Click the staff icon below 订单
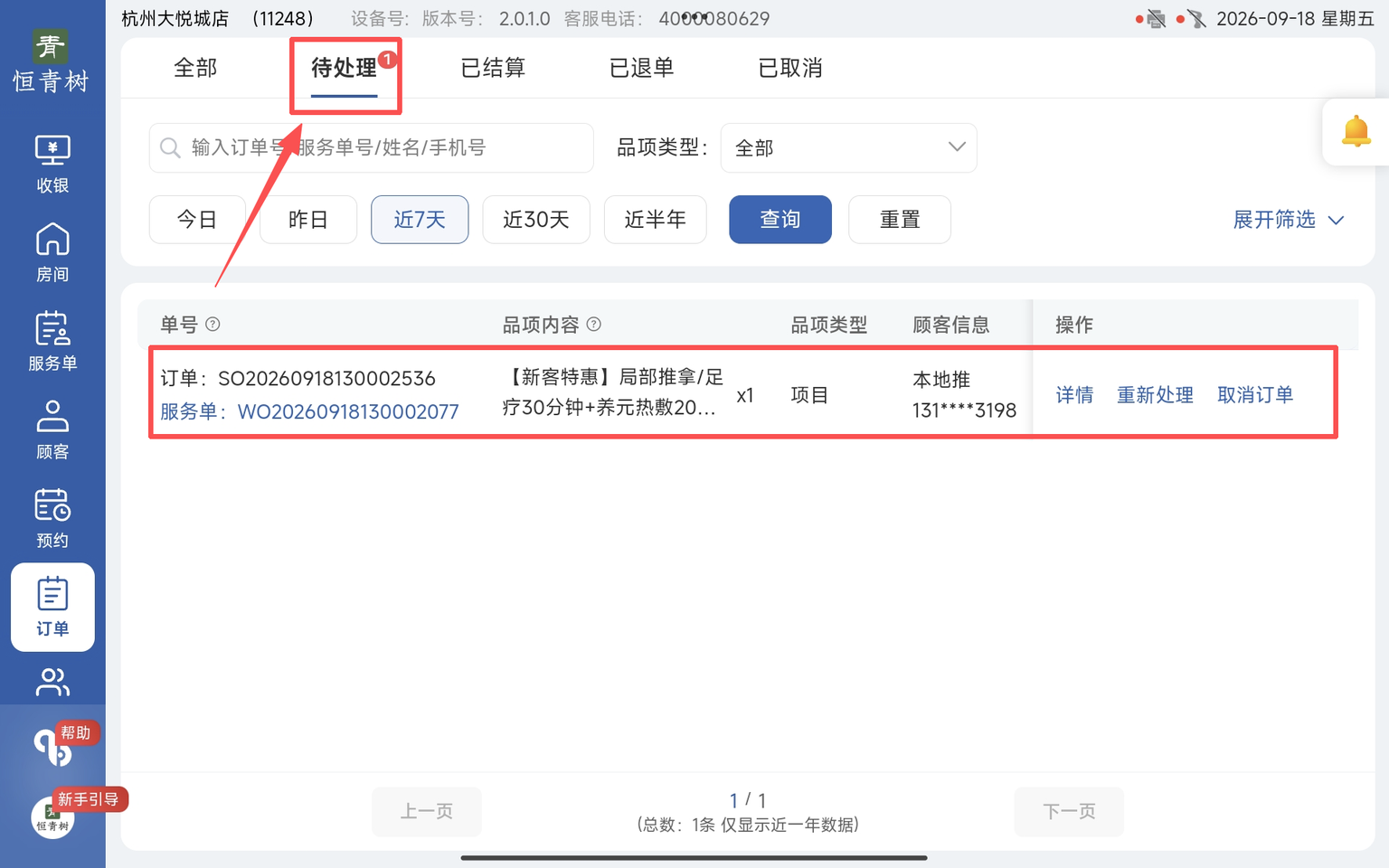The height and width of the screenshot is (868, 1389). (x=52, y=683)
